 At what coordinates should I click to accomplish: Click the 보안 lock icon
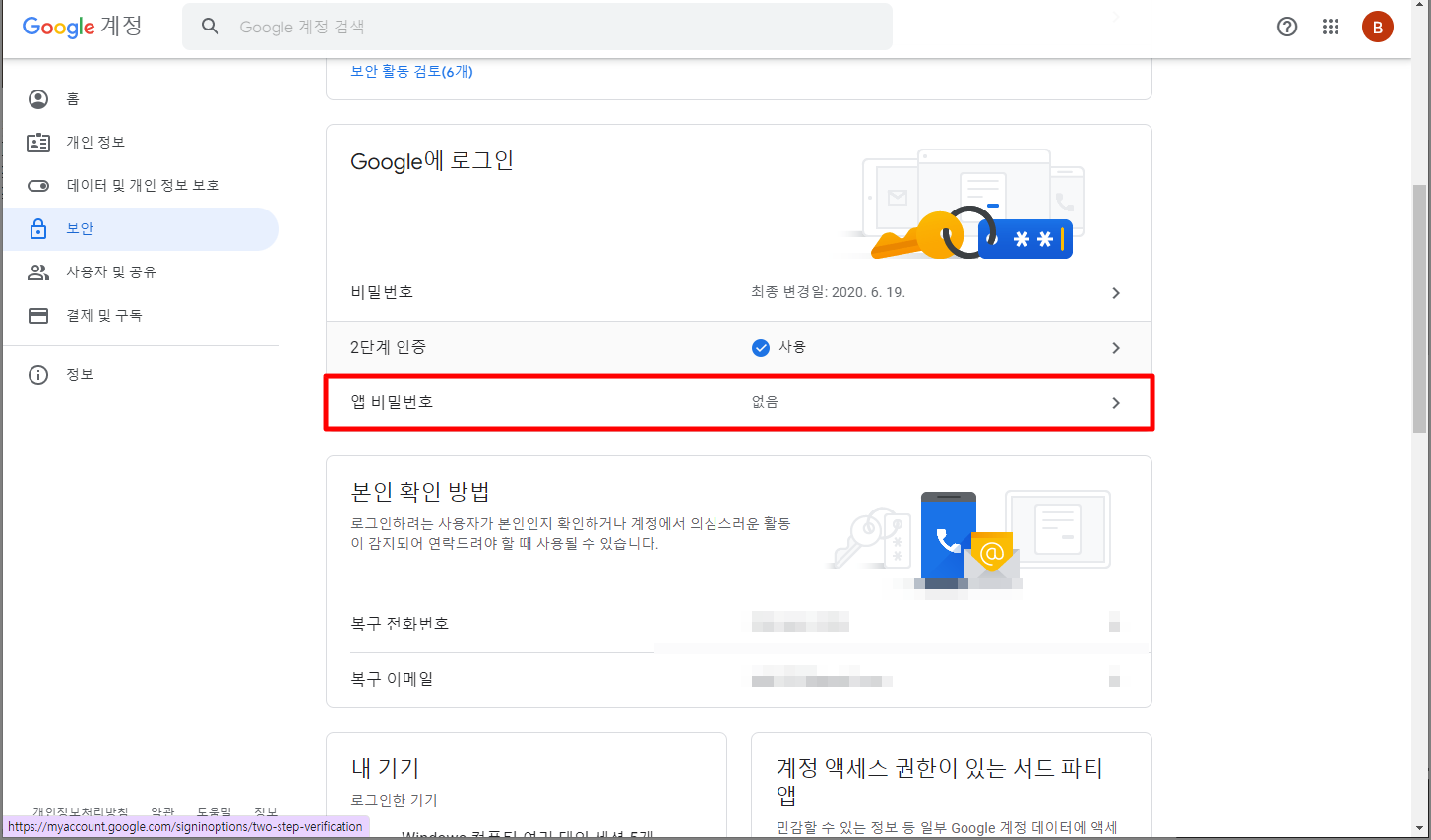pyautogui.click(x=38, y=229)
